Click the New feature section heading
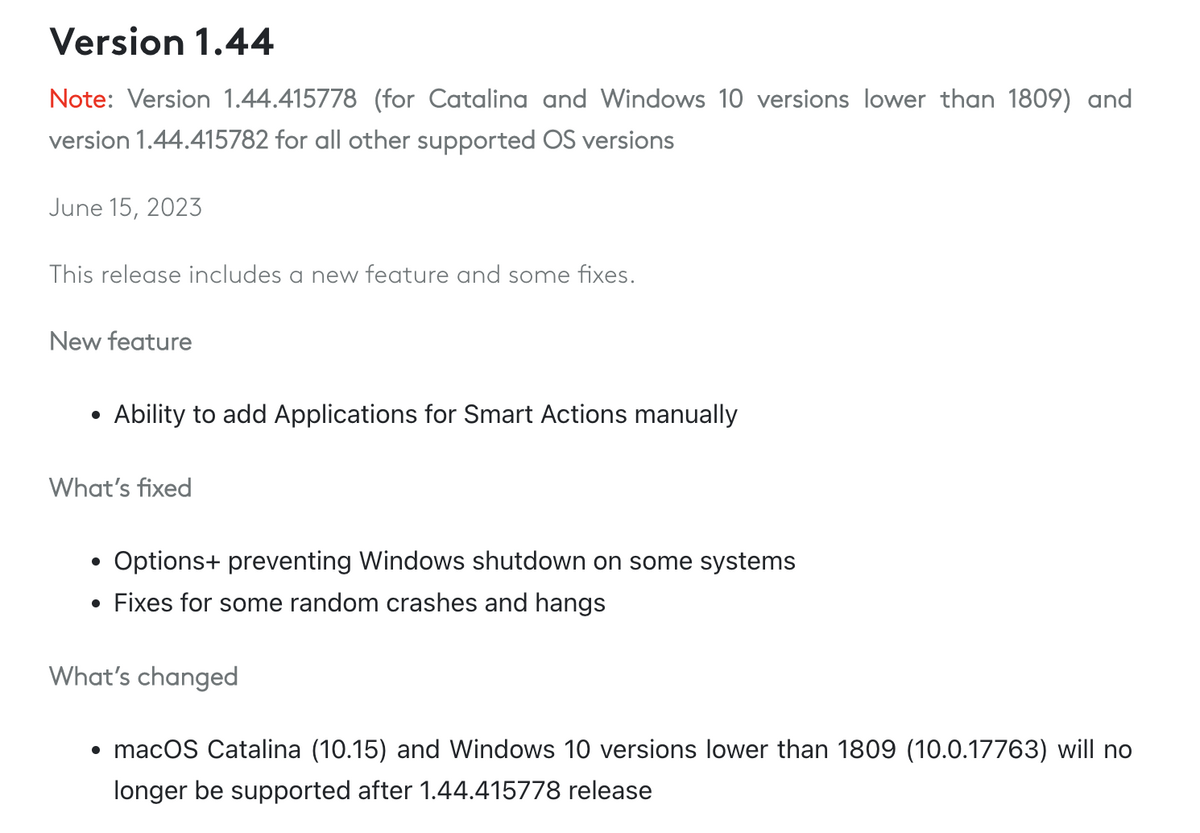1200x833 pixels. (x=120, y=341)
